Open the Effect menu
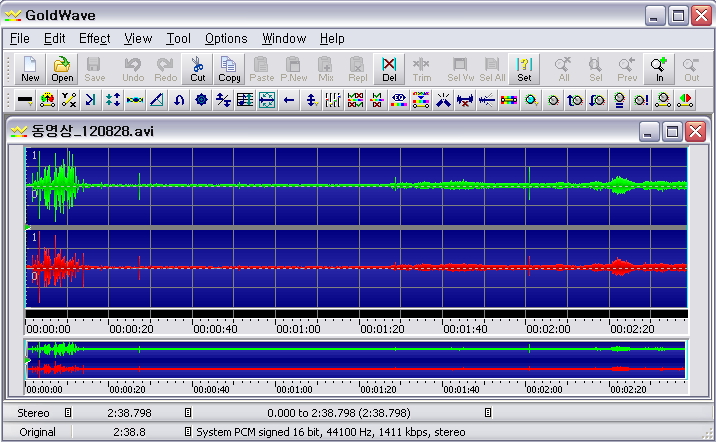Image resolution: width=716 pixels, height=442 pixels. pyautogui.click(x=95, y=39)
